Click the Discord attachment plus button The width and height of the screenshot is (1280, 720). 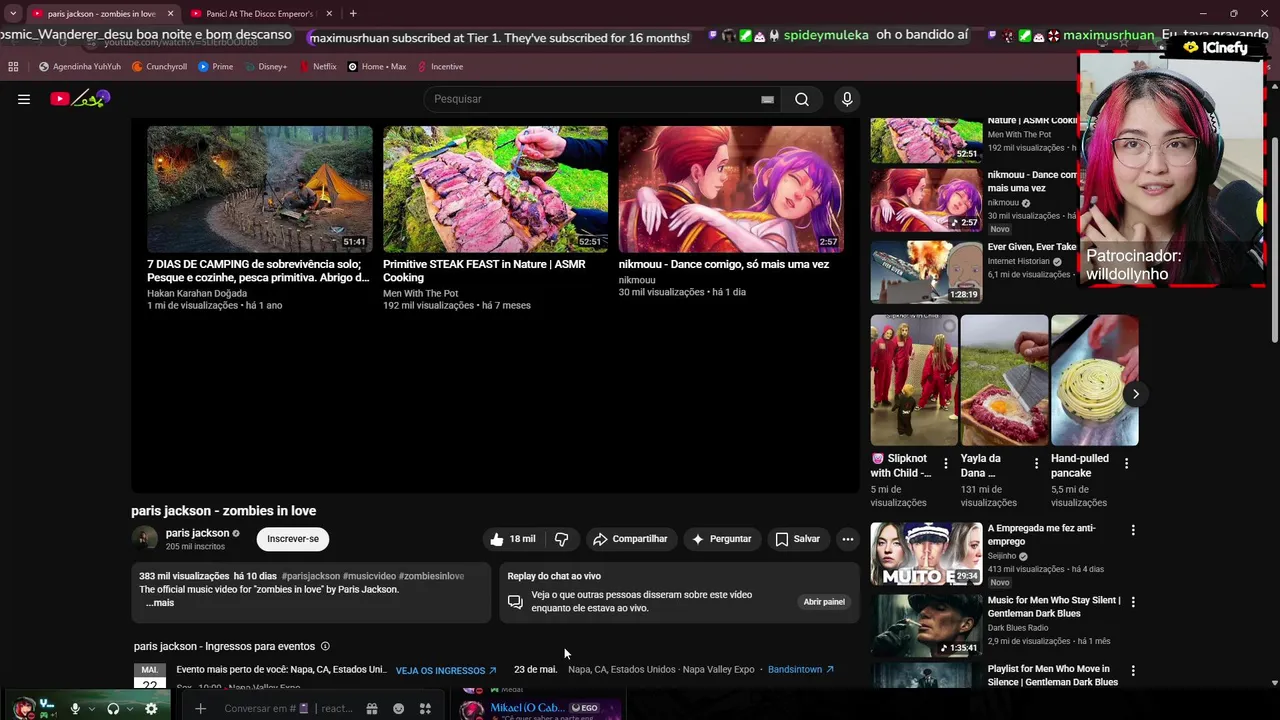point(200,709)
